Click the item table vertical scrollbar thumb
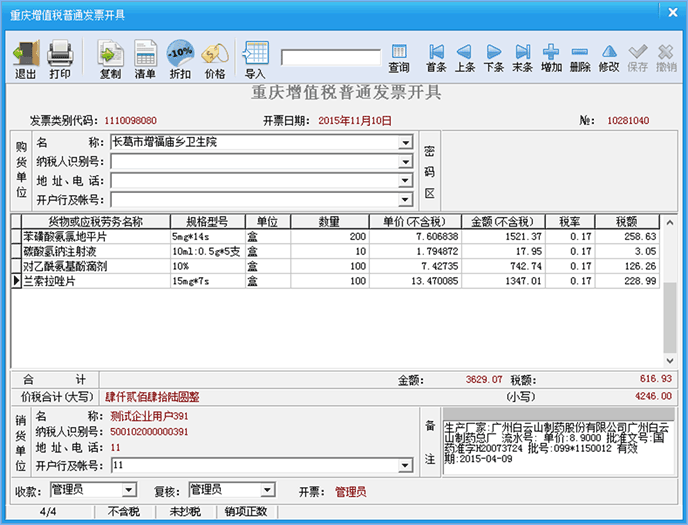Image resolution: width=688 pixels, height=525 pixels. (670, 318)
